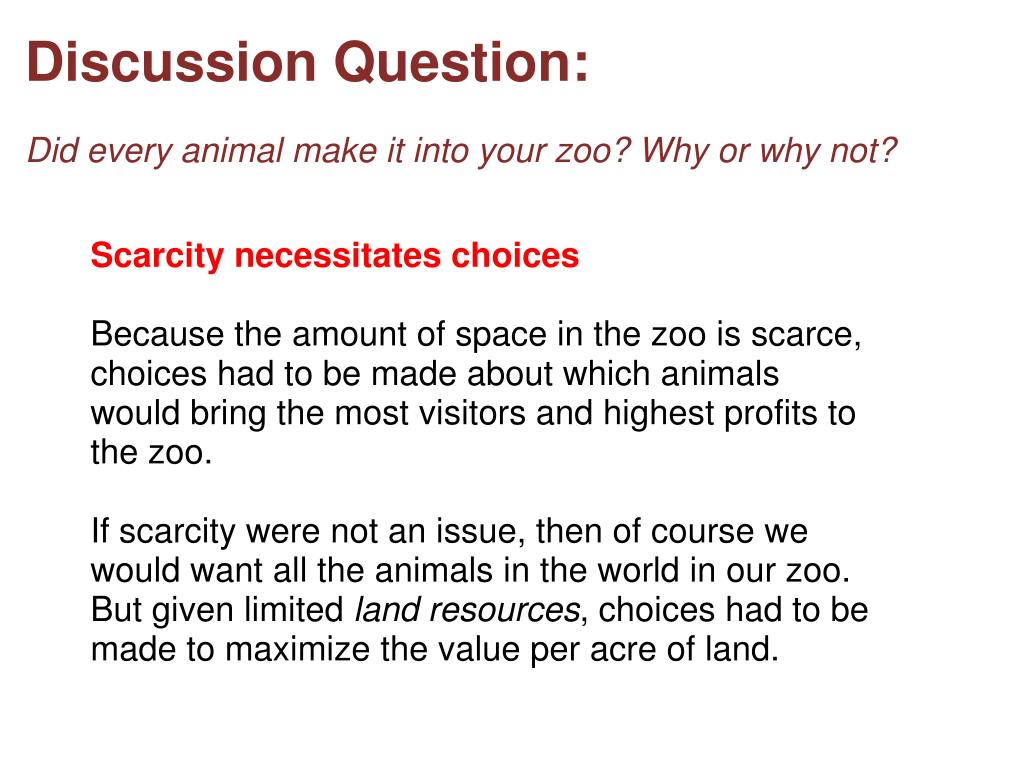Click the word 'Question:' in the title
Viewport: 1023px width, 767px height.
pos(461,63)
